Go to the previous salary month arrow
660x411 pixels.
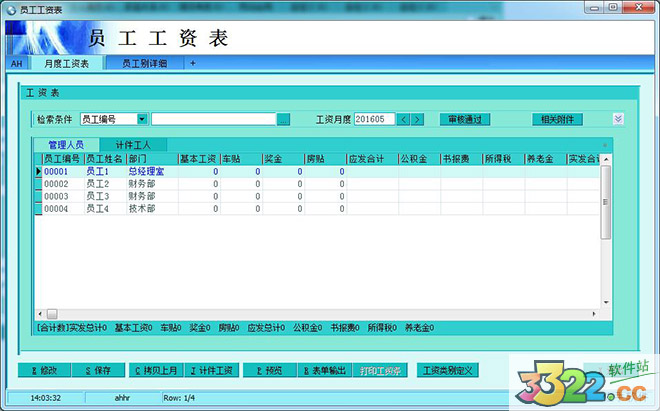pos(403,120)
